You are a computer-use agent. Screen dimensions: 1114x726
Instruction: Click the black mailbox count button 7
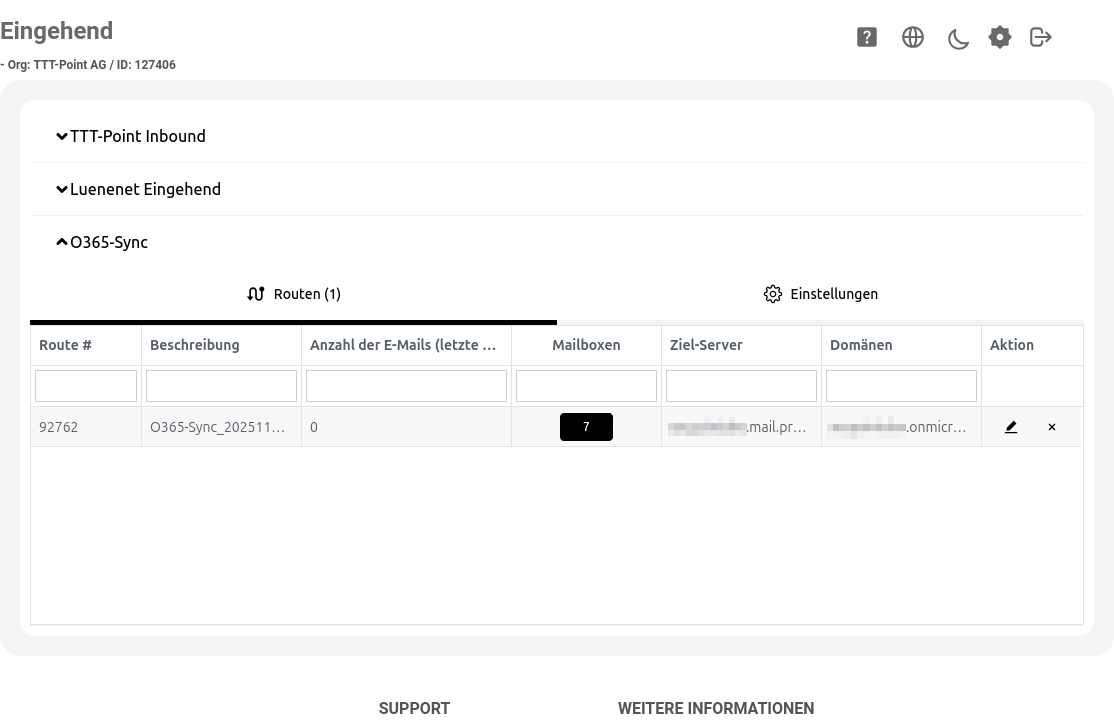pyautogui.click(x=586, y=427)
